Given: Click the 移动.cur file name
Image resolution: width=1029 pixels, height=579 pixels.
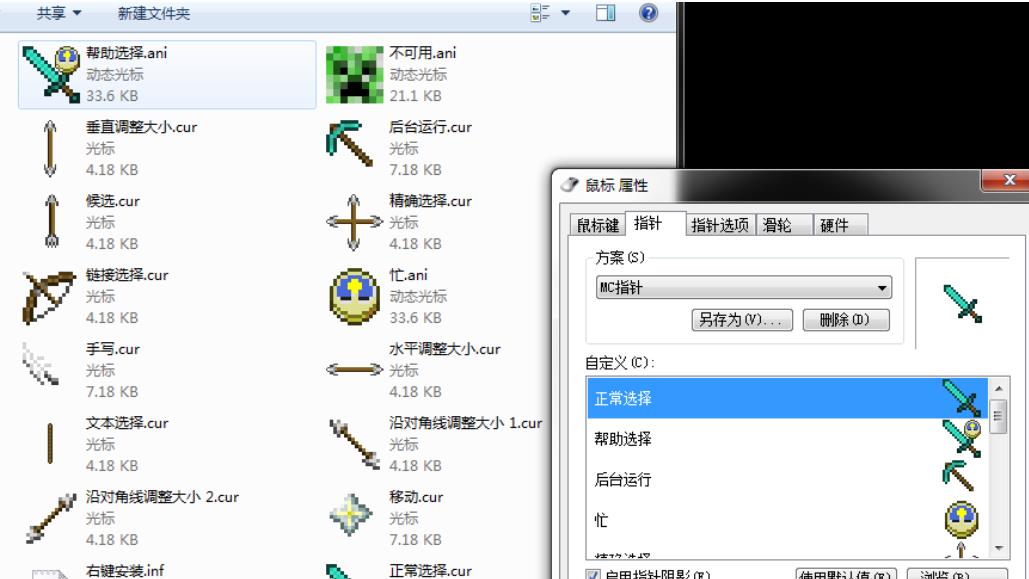Looking at the screenshot, I should tap(416, 498).
